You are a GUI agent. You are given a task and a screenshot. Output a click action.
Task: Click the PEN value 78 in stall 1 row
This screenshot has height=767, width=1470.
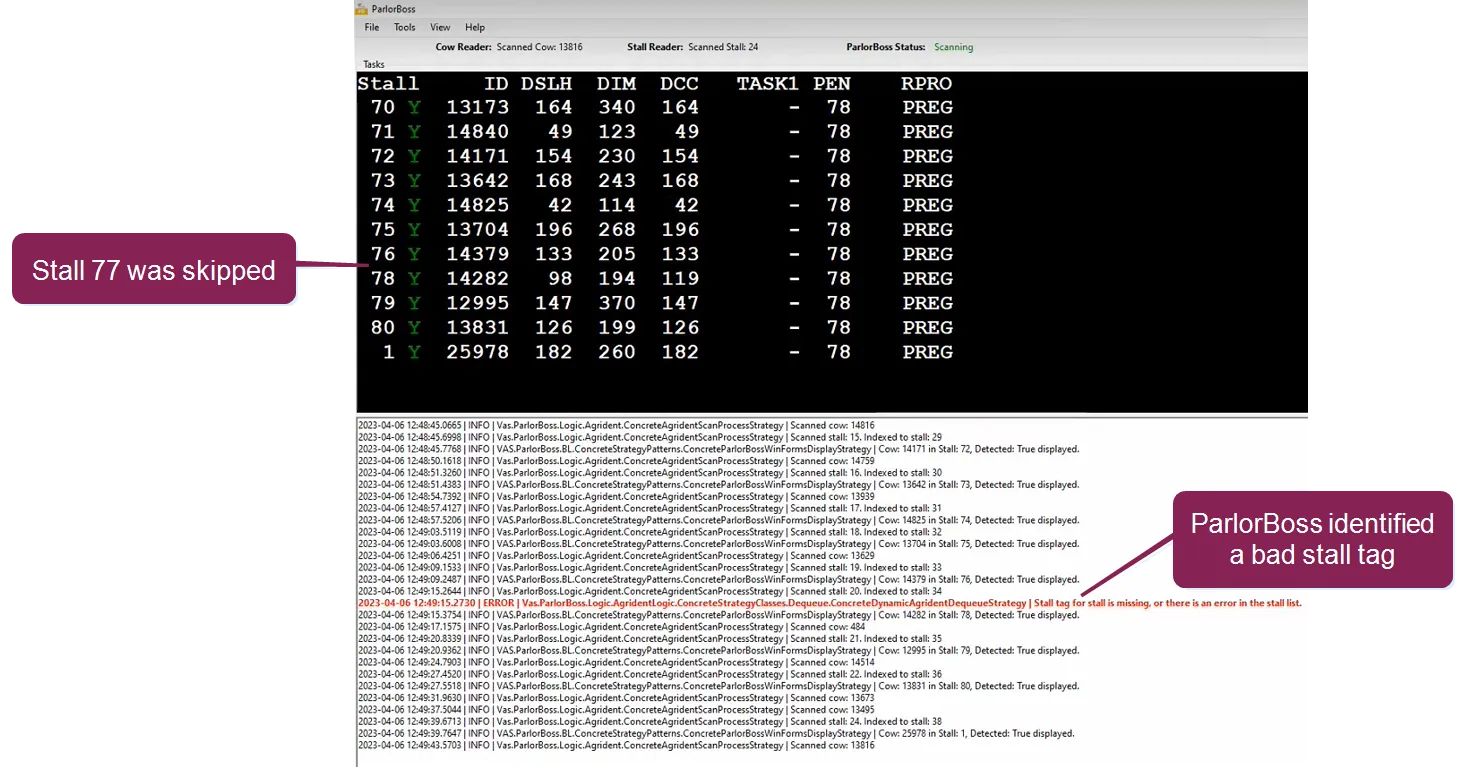(x=839, y=352)
